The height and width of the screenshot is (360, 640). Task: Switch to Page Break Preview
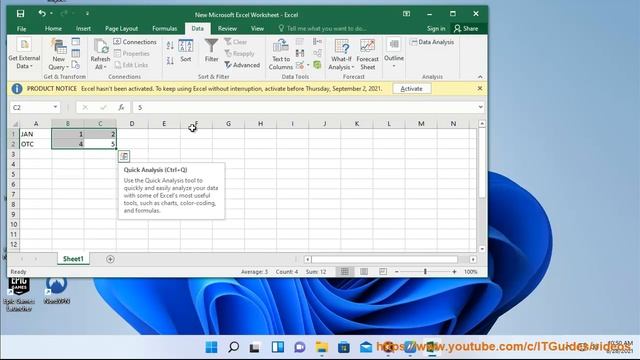[x=382, y=271]
